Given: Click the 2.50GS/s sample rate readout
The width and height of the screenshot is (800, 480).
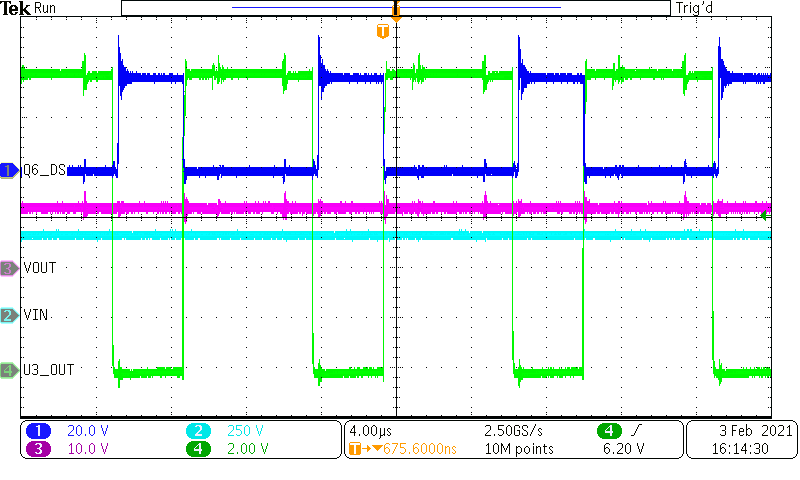Looking at the screenshot, I should coord(517,431).
